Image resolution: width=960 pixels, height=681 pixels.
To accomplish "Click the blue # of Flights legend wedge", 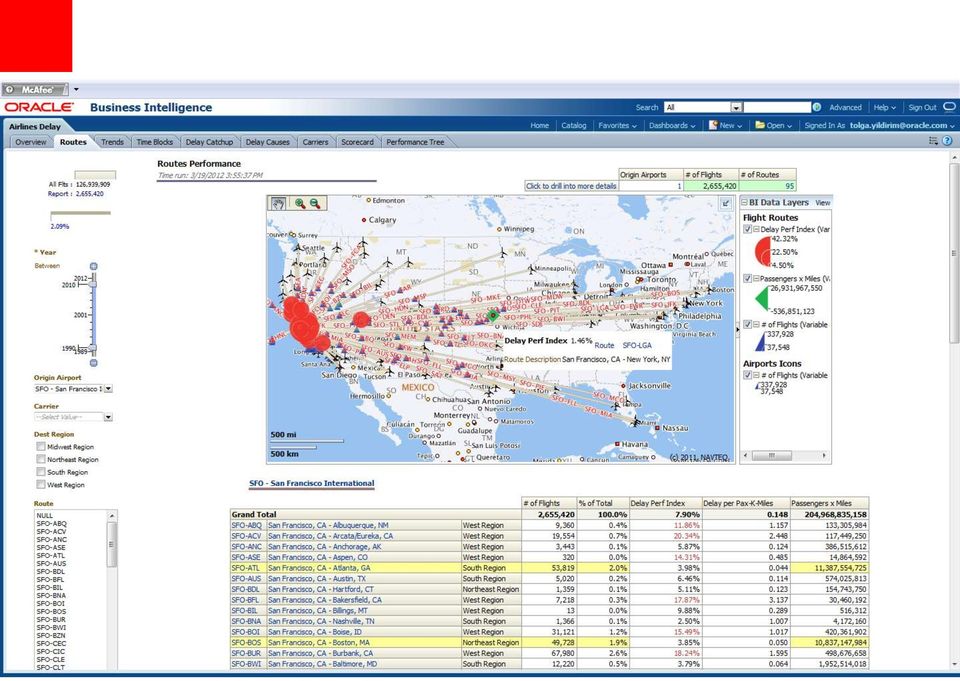I will click(x=761, y=341).
